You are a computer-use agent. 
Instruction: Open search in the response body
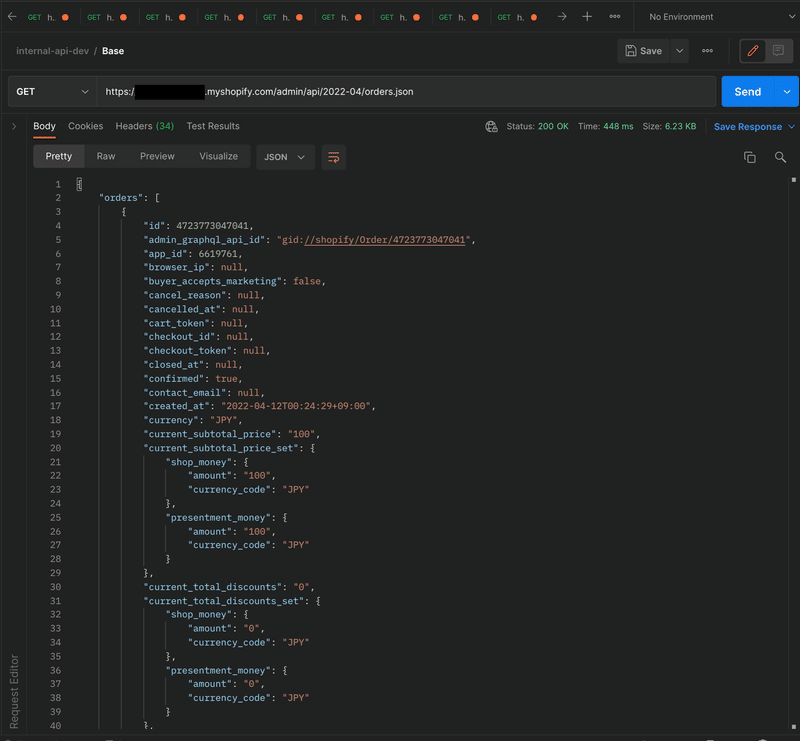780,157
